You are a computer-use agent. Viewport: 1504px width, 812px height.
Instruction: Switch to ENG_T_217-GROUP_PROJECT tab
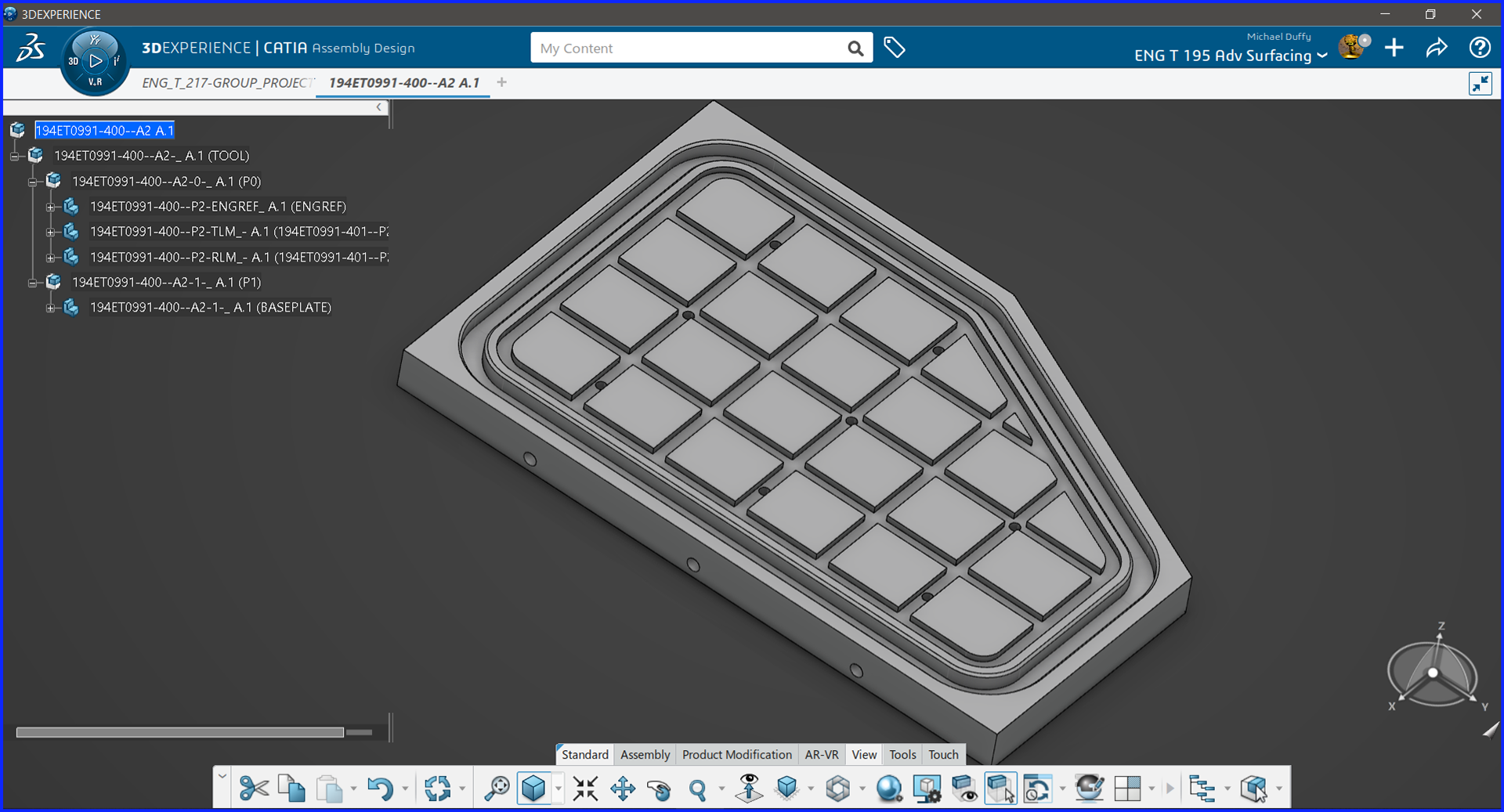(x=228, y=83)
